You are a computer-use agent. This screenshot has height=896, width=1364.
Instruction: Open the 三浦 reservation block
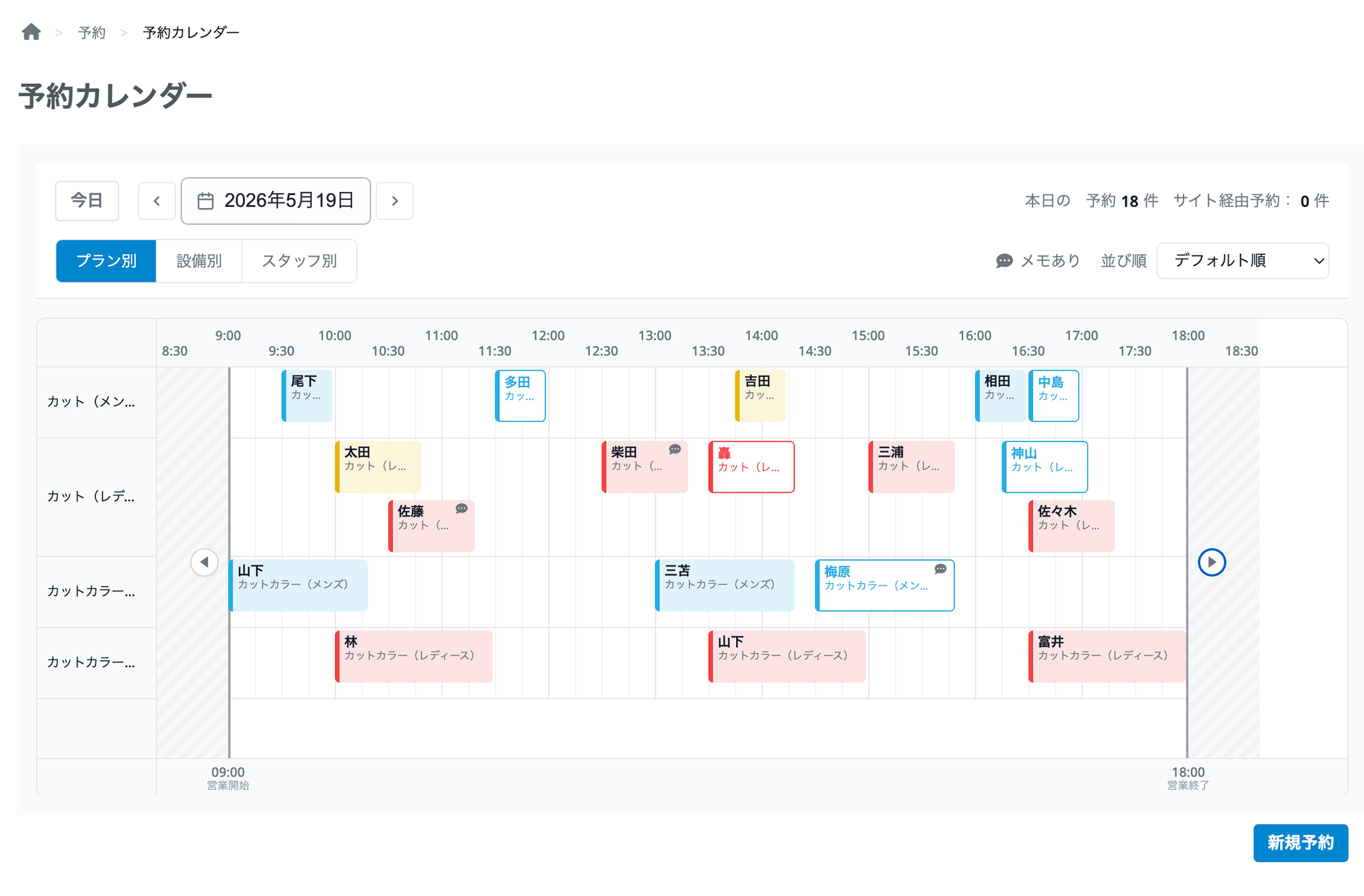[x=911, y=467]
